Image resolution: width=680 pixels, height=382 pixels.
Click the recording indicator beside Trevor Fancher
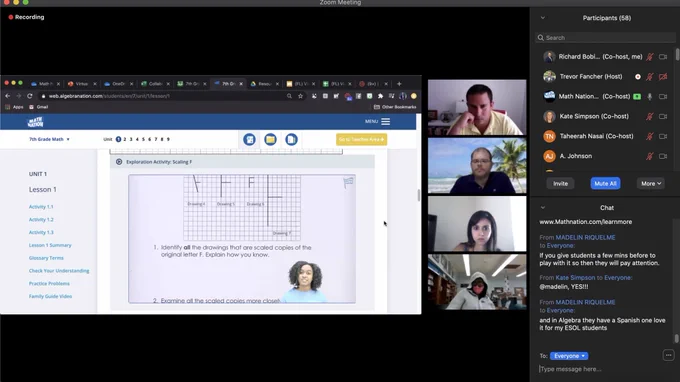coord(638,77)
